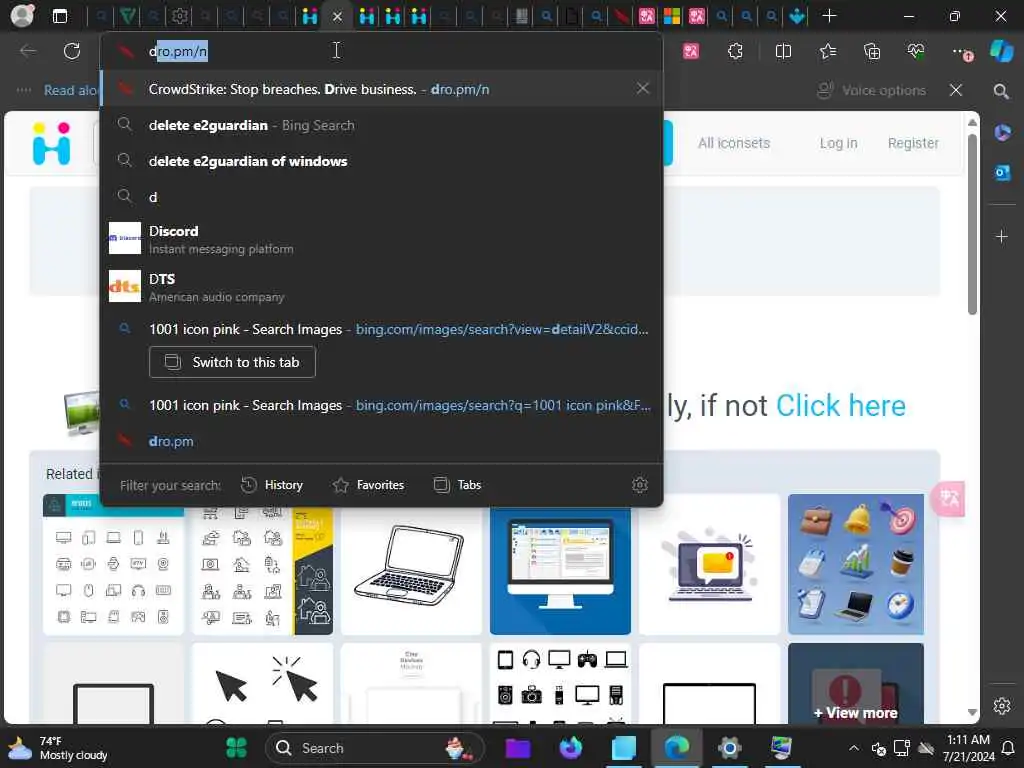Close the current active tab

(x=337, y=16)
